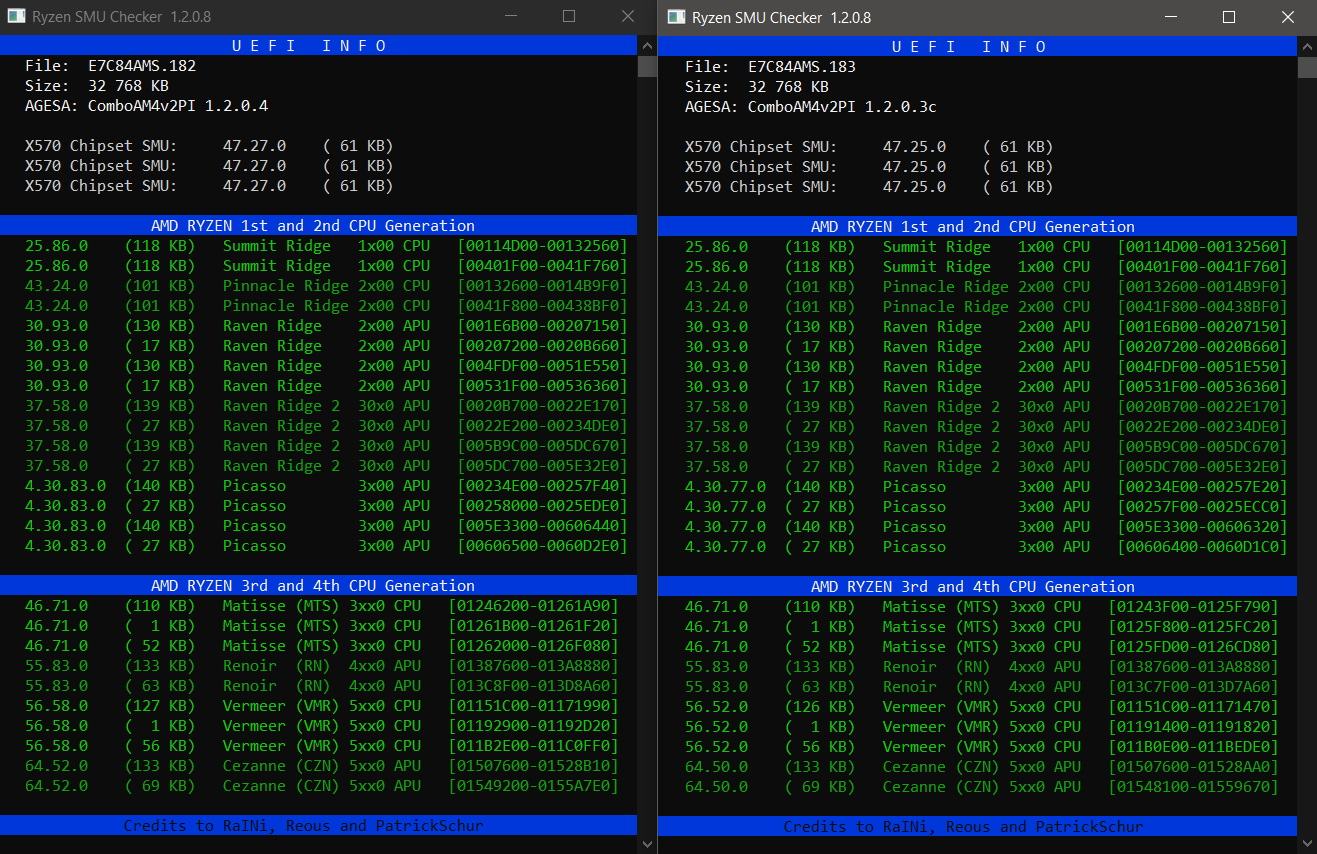
Task: Maximize the left Ryzen SMU Checker window
Action: click(569, 17)
